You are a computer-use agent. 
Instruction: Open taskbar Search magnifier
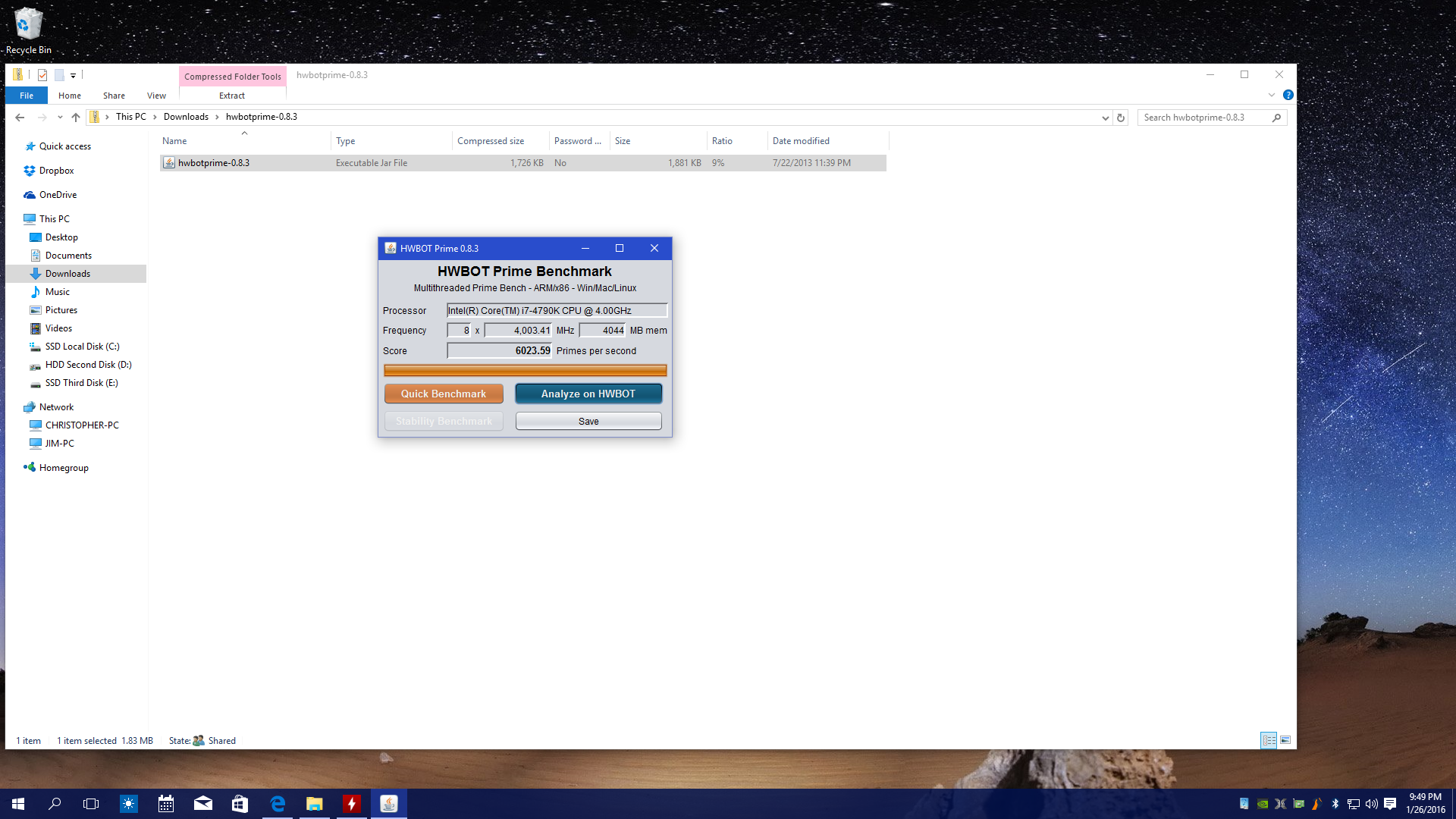point(55,804)
